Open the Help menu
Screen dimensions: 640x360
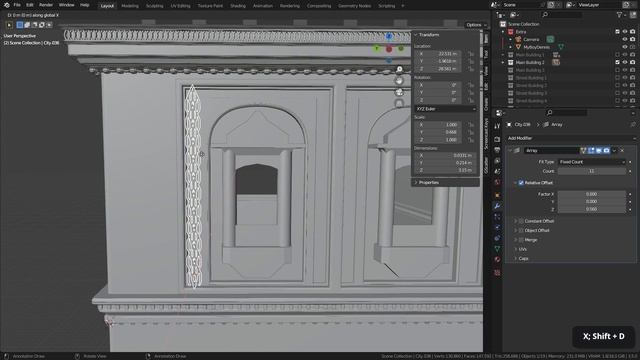tap(84, 5)
